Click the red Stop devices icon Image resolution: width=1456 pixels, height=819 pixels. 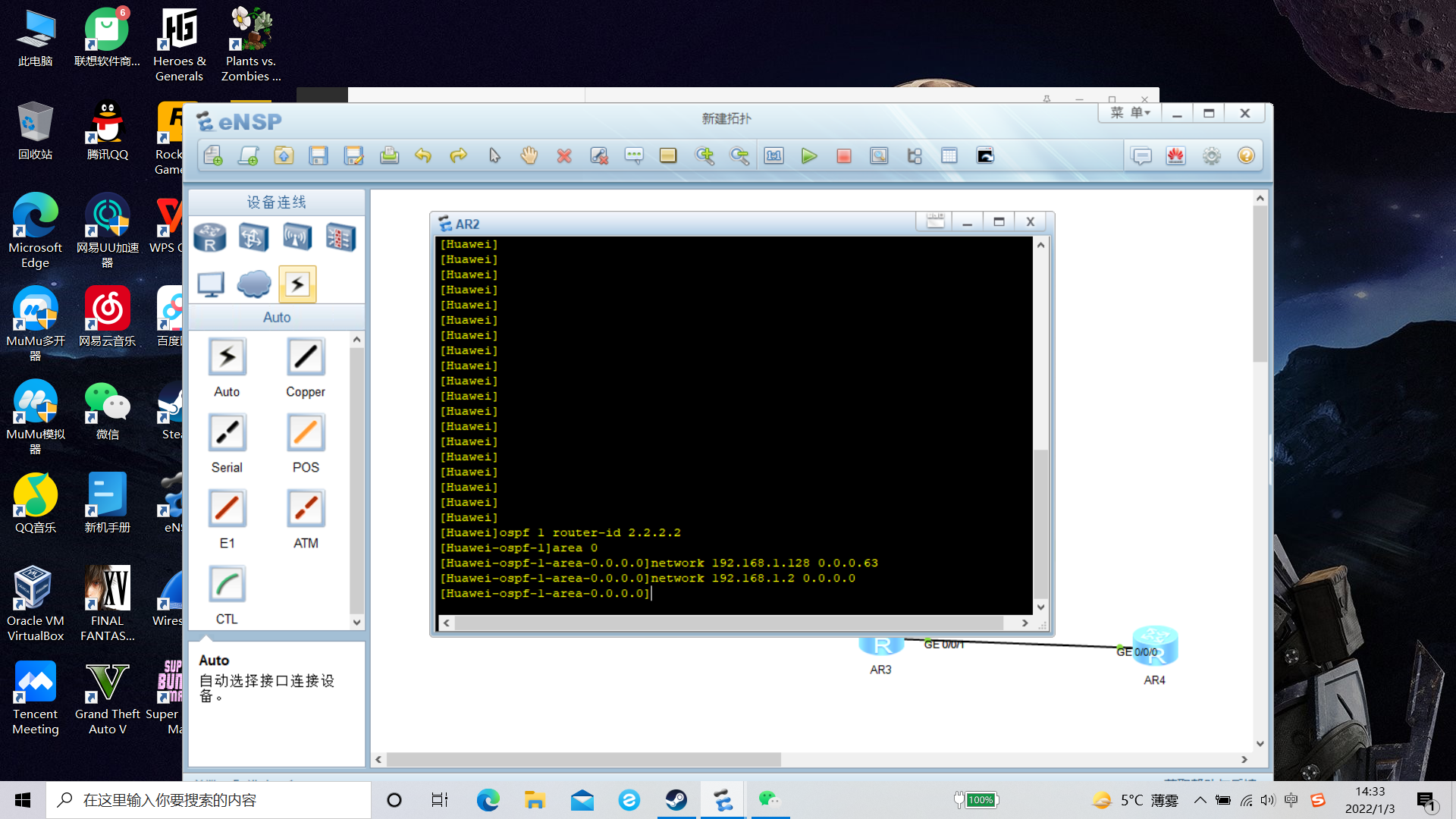pyautogui.click(x=844, y=156)
